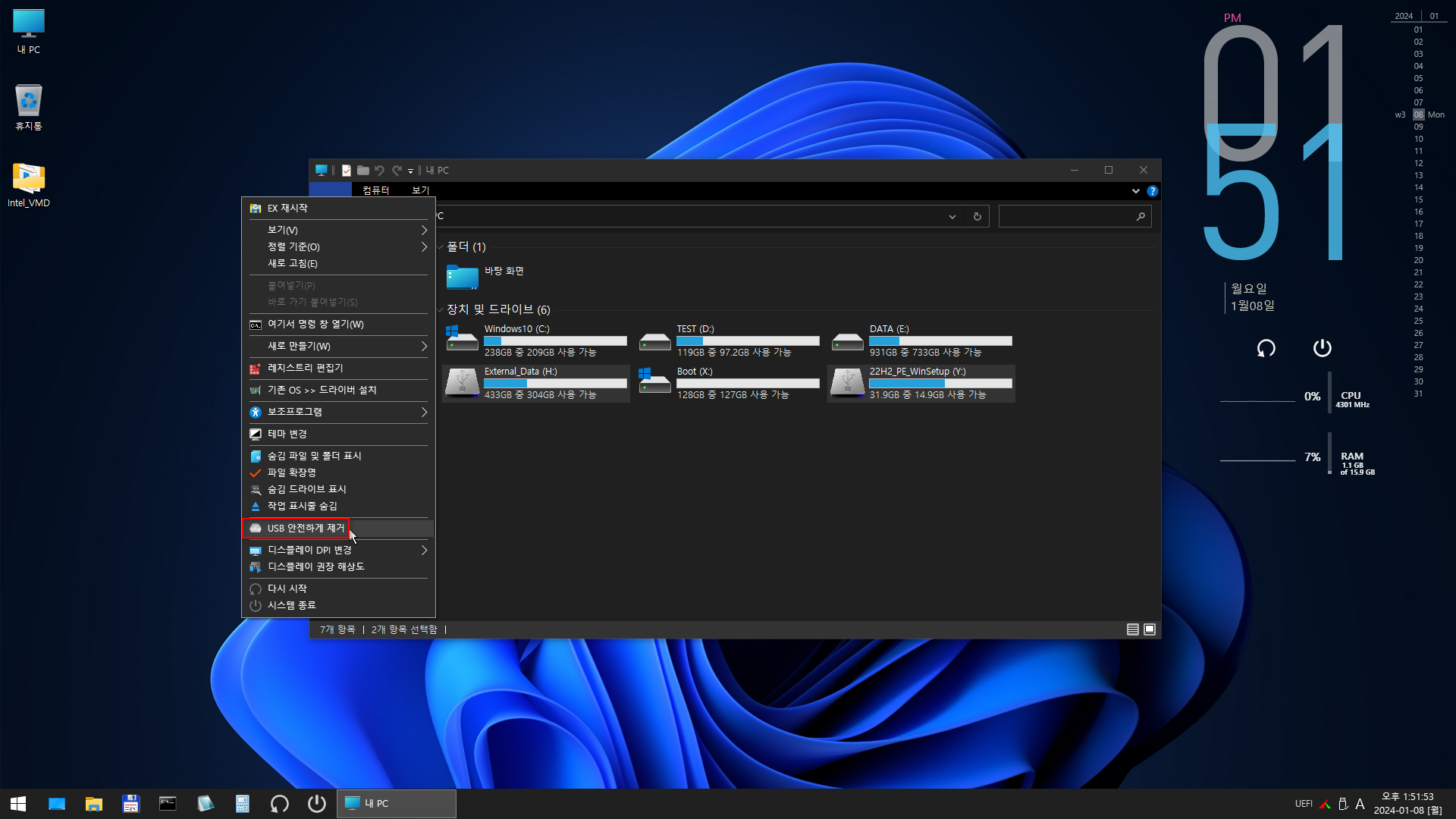Open quick access toolbar customize dropdown
Screen dimensions: 1456x819
[410, 171]
